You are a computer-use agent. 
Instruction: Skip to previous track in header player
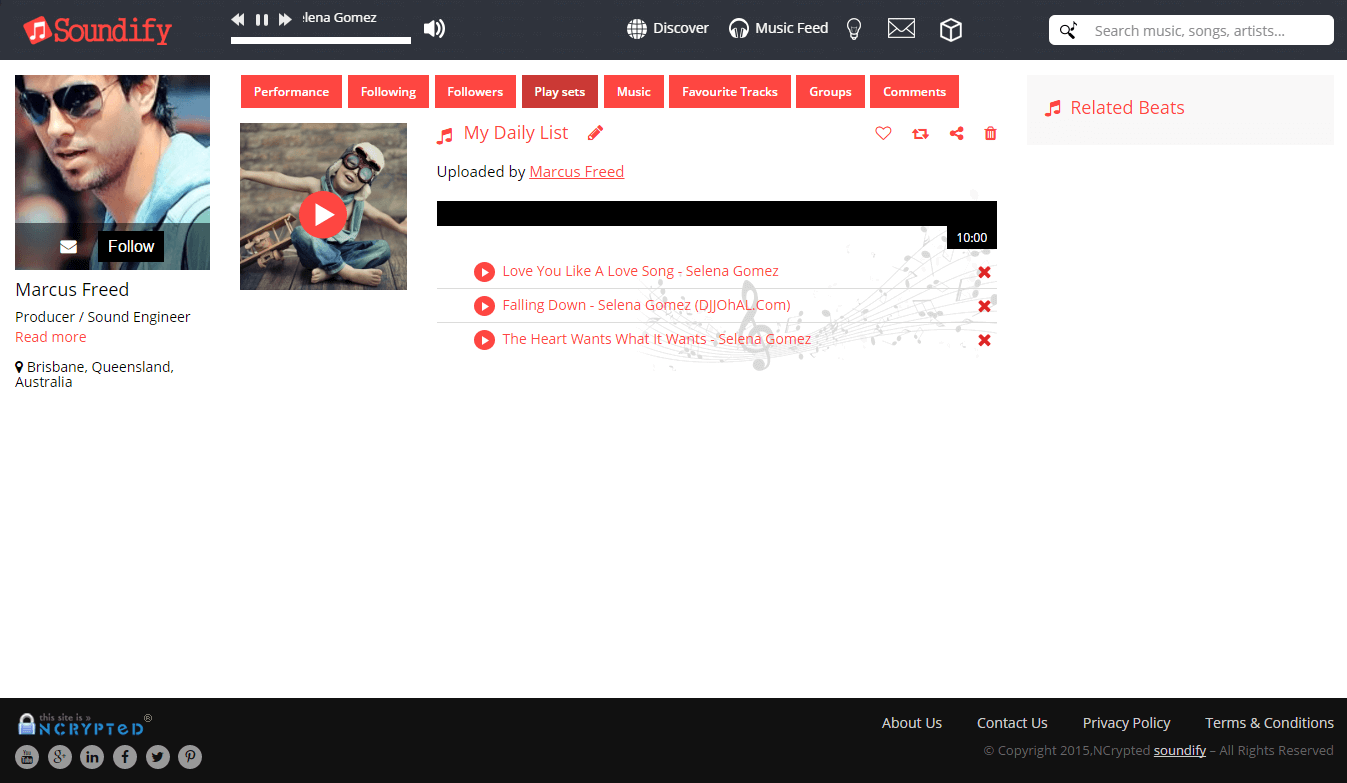pos(238,19)
